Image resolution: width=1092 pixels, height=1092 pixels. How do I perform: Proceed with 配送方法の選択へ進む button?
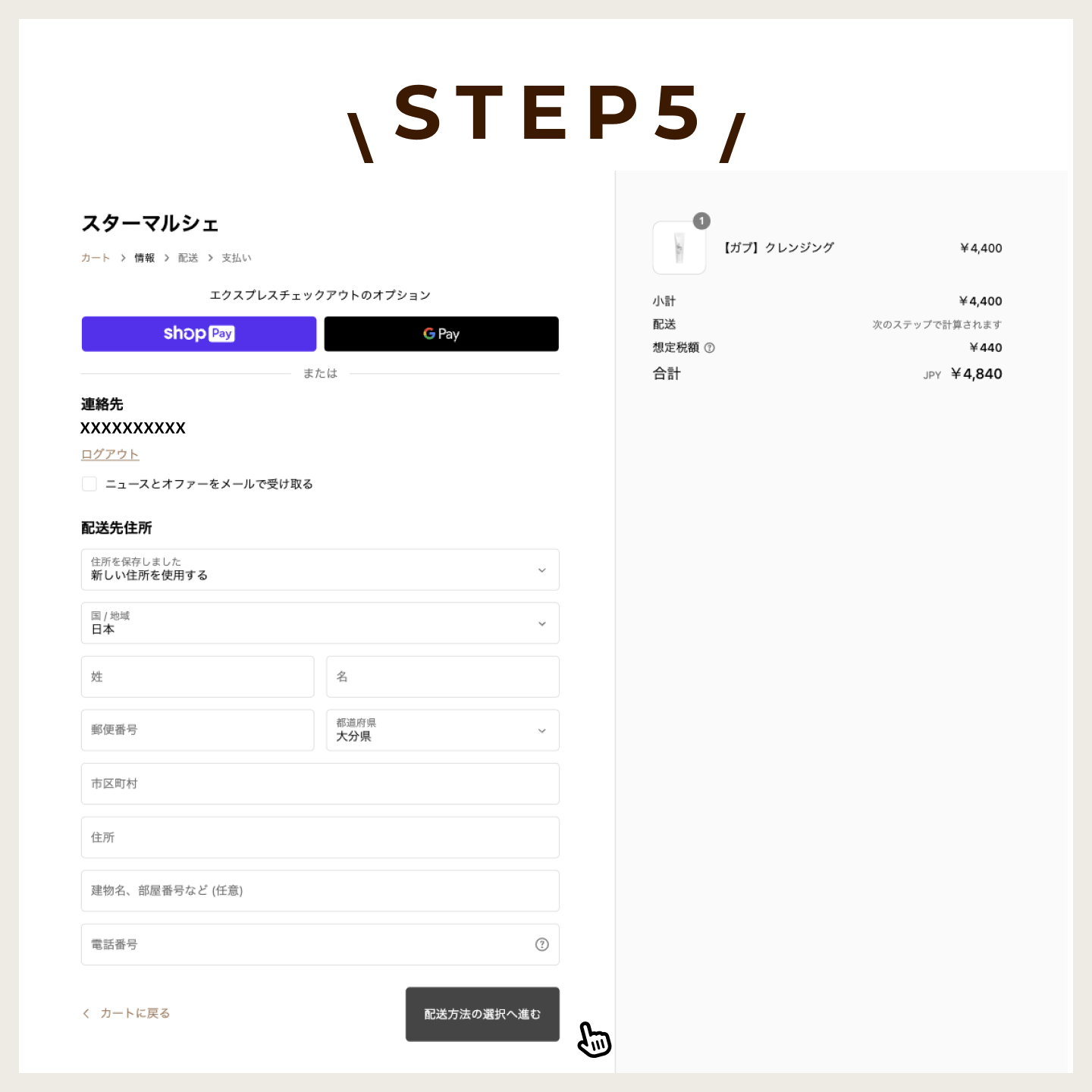[x=482, y=1014]
